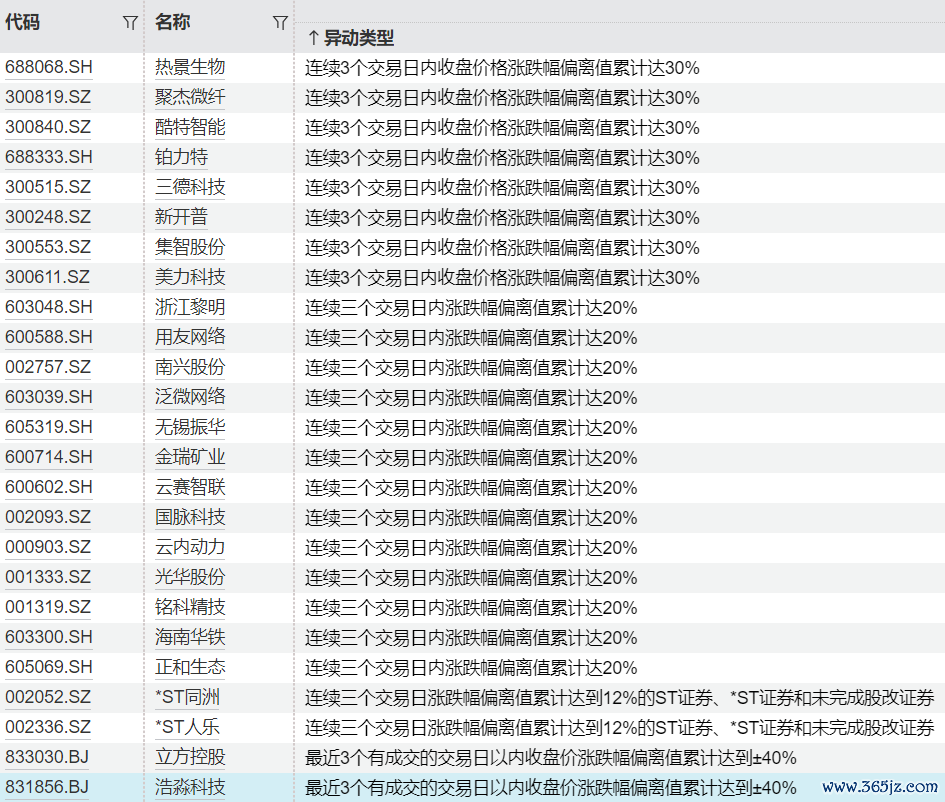The height and width of the screenshot is (802, 945).
Task: Open stock code 600602.SH
Action: 49,487
